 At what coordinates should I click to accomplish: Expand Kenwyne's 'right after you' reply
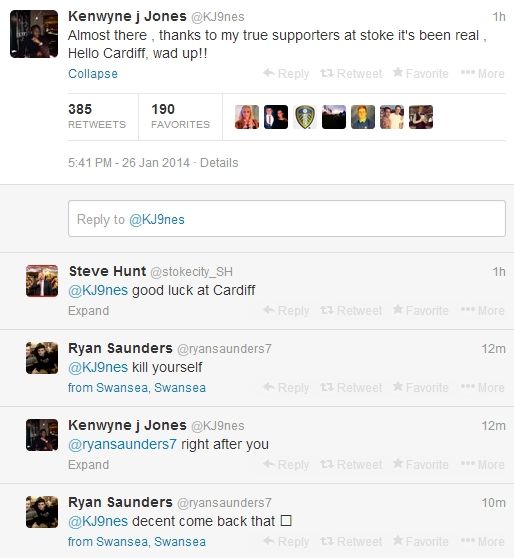pyautogui.click(x=89, y=465)
